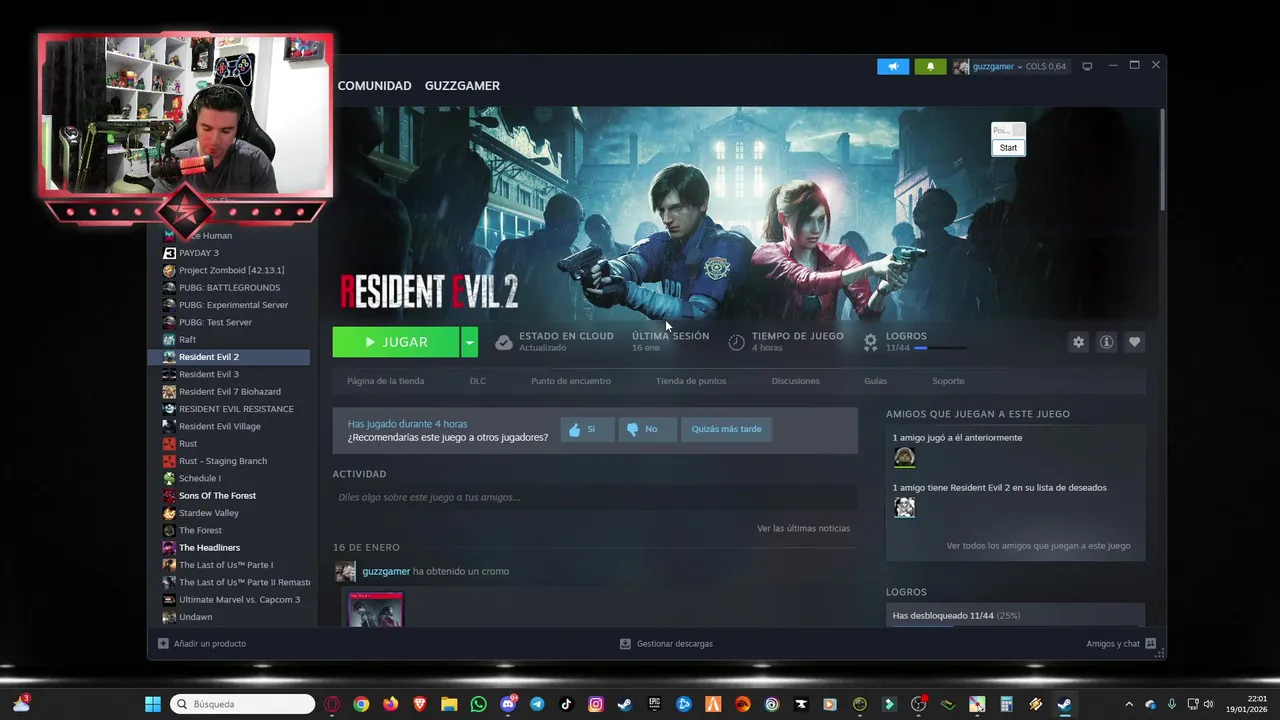Screen dimensions: 1280x720
Task: Click the Rust game icon
Action: point(169,444)
